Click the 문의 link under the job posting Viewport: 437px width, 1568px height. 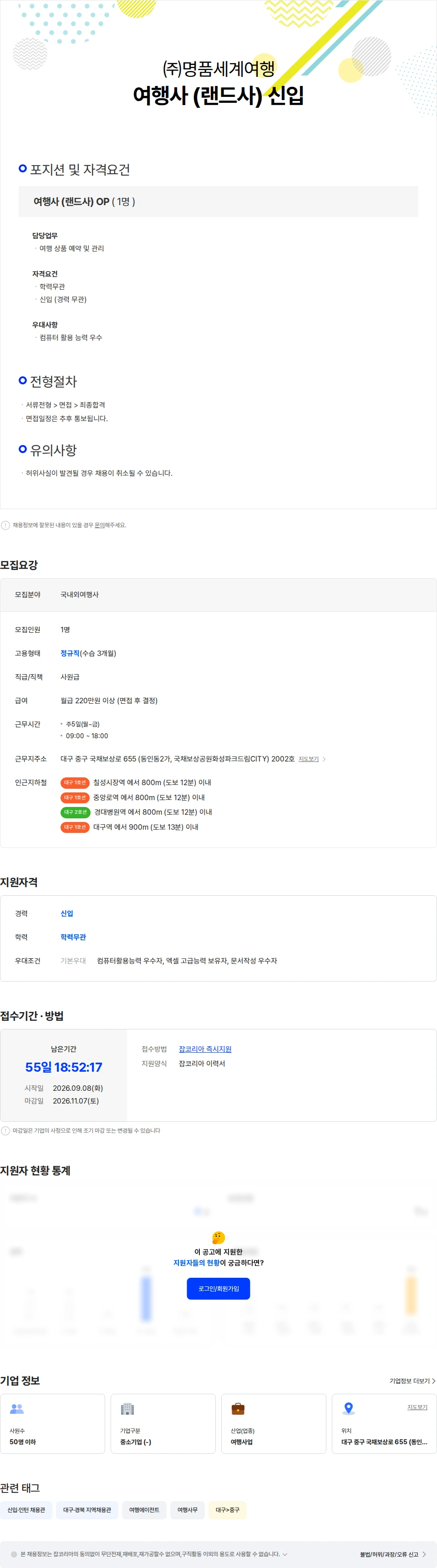tap(99, 525)
